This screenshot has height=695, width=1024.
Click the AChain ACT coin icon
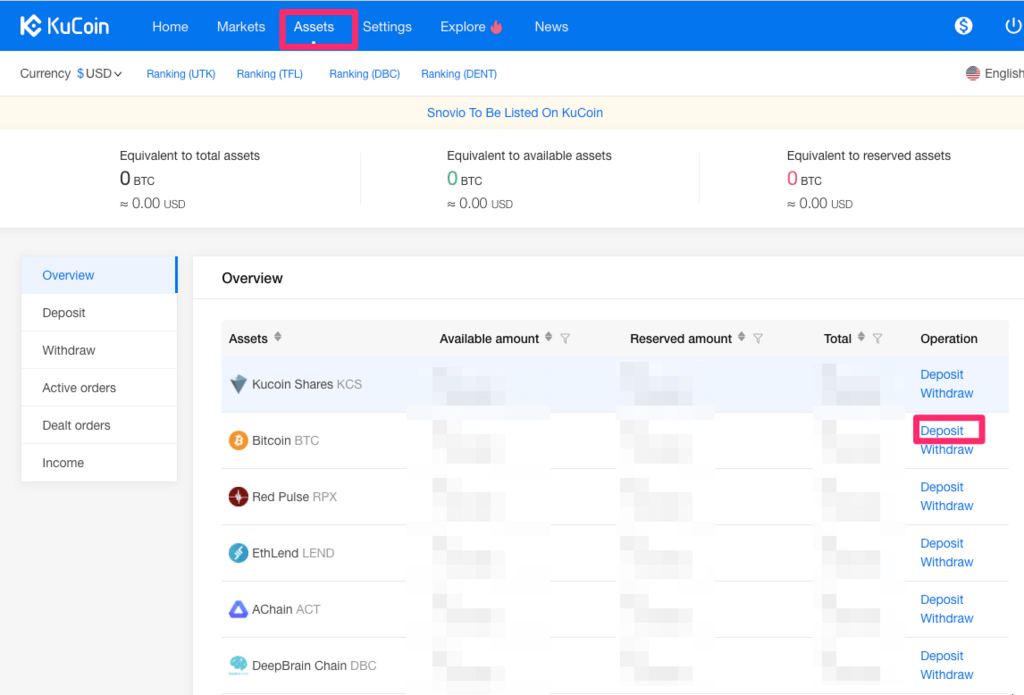(x=238, y=609)
